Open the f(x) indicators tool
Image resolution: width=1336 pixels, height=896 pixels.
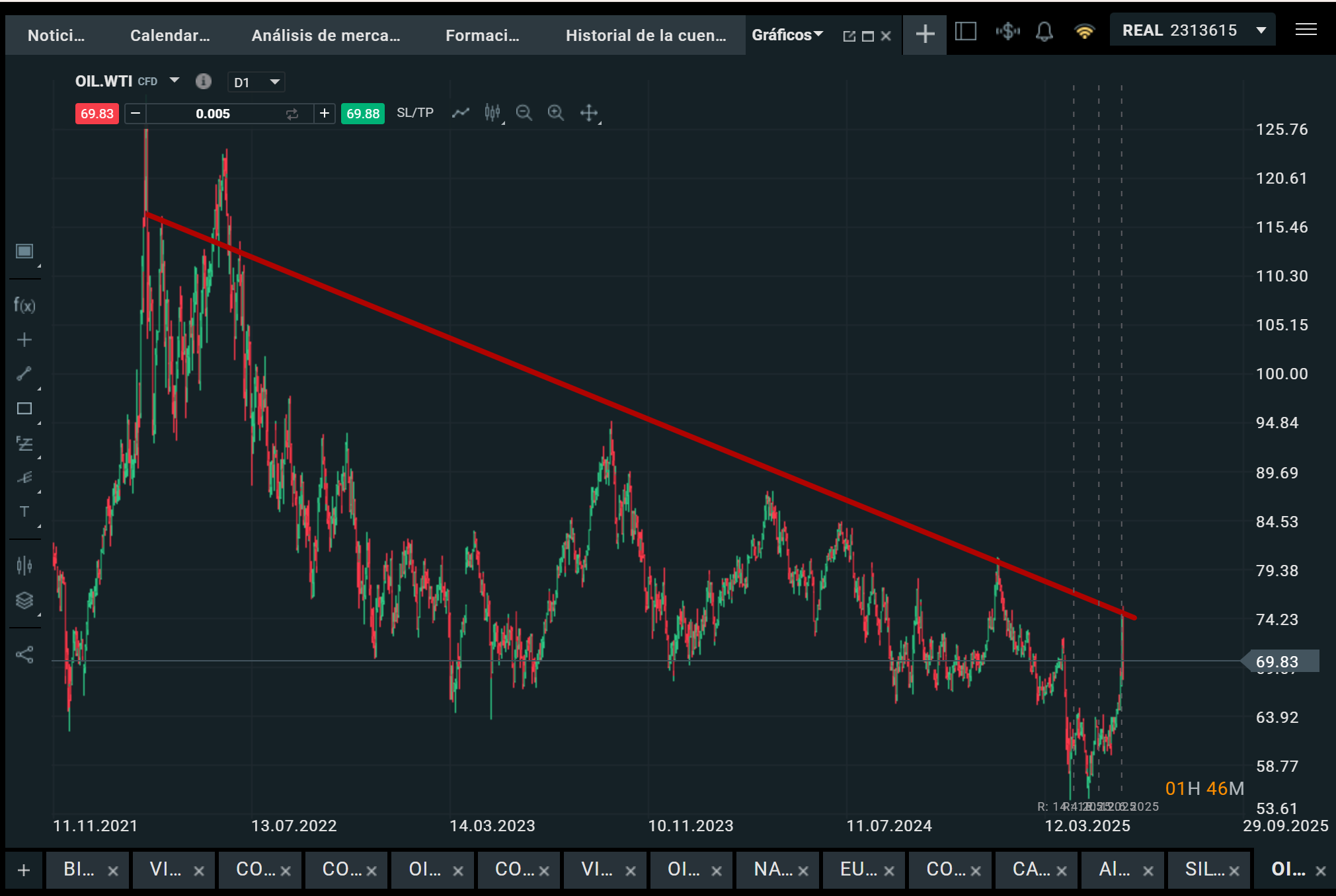click(24, 305)
